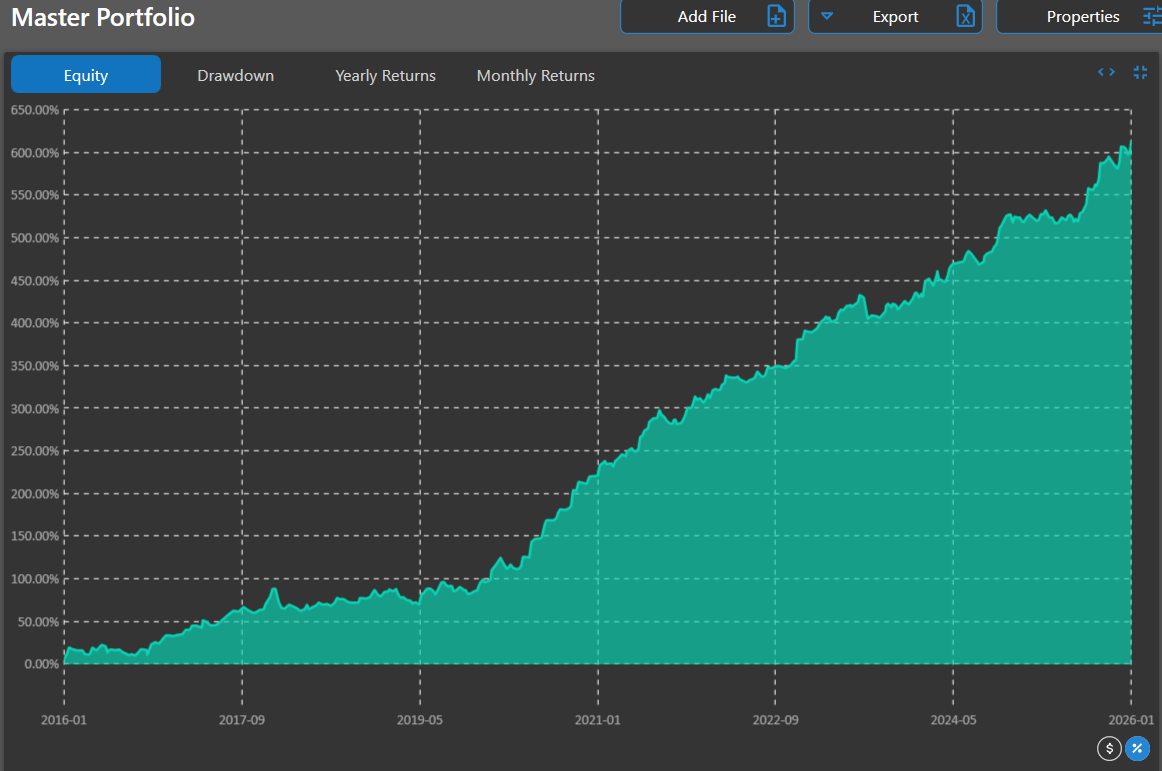Switch chart to percent values

(1138, 749)
